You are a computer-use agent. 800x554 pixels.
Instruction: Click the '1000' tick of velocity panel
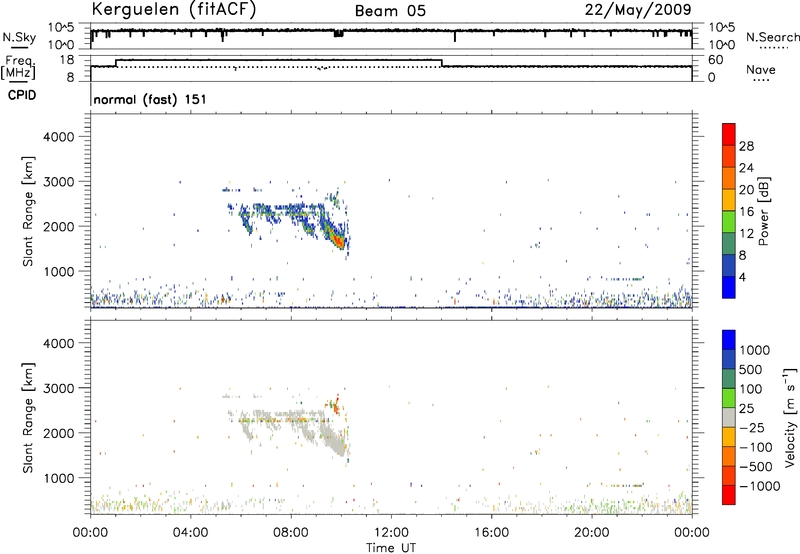(58, 478)
